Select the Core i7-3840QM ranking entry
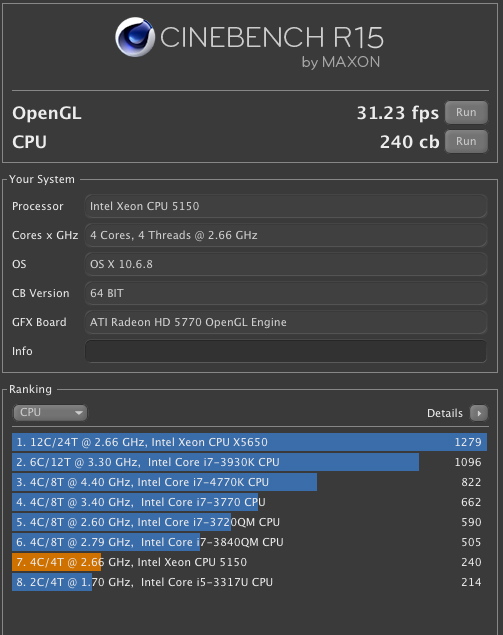 249,542
